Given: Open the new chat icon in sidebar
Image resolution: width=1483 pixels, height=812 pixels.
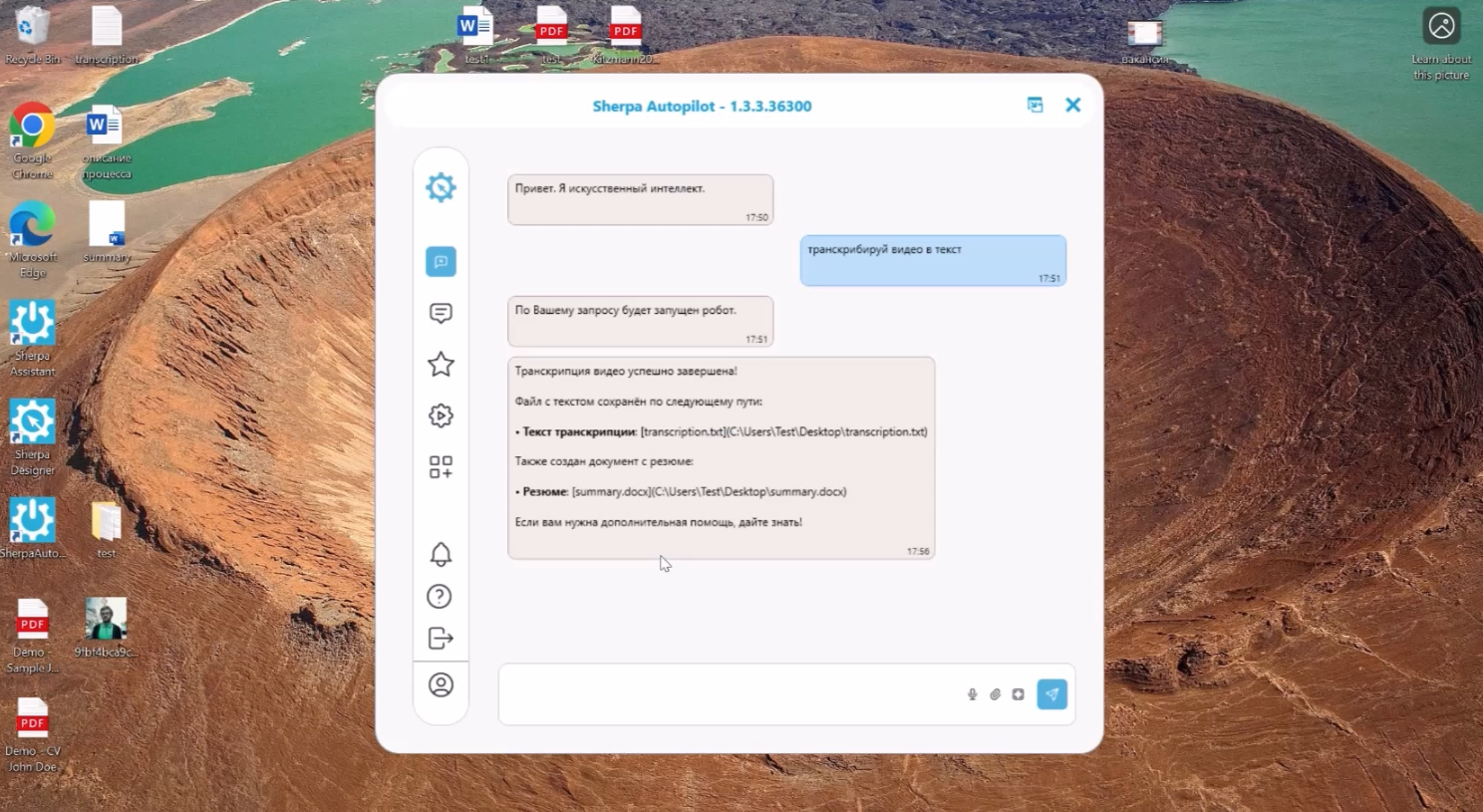Looking at the screenshot, I should click(x=441, y=262).
